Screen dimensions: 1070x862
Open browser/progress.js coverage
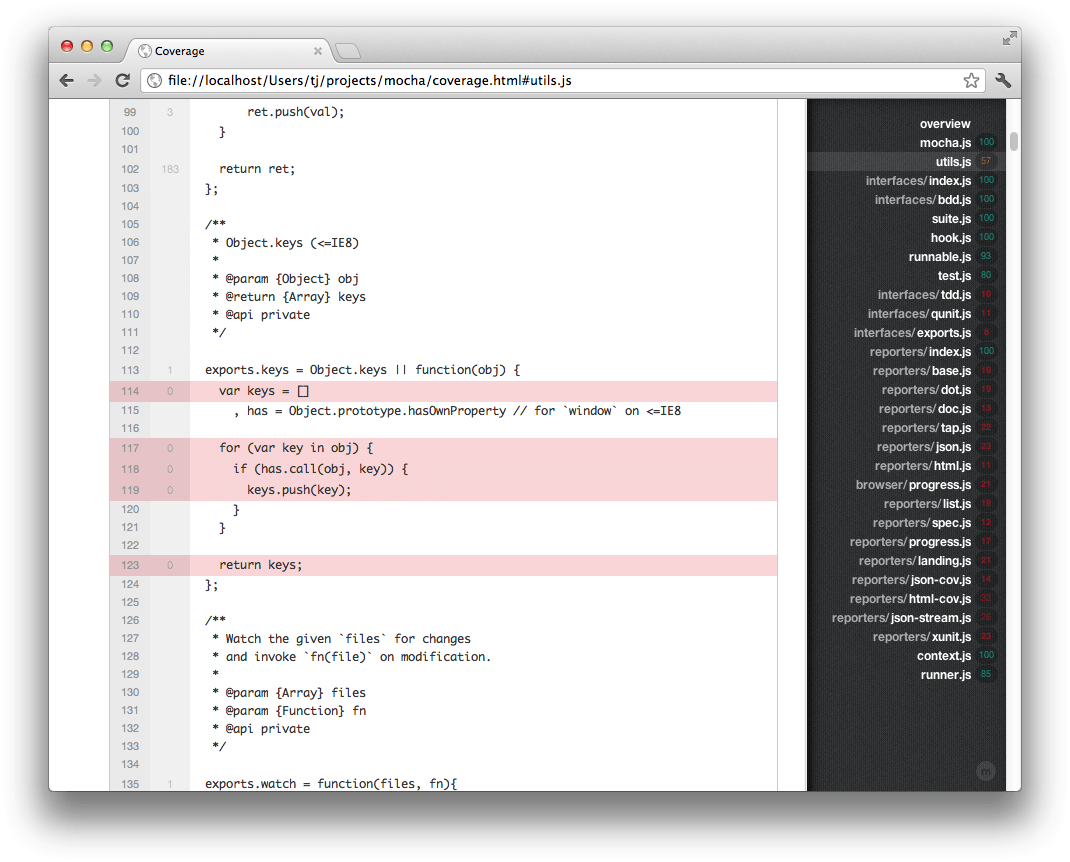pos(913,485)
